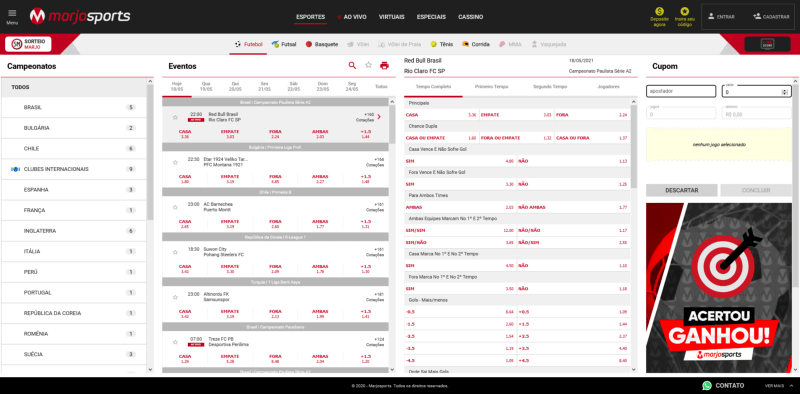Click the CONCLUIR button
The width and height of the screenshot is (800, 394).
(x=756, y=190)
